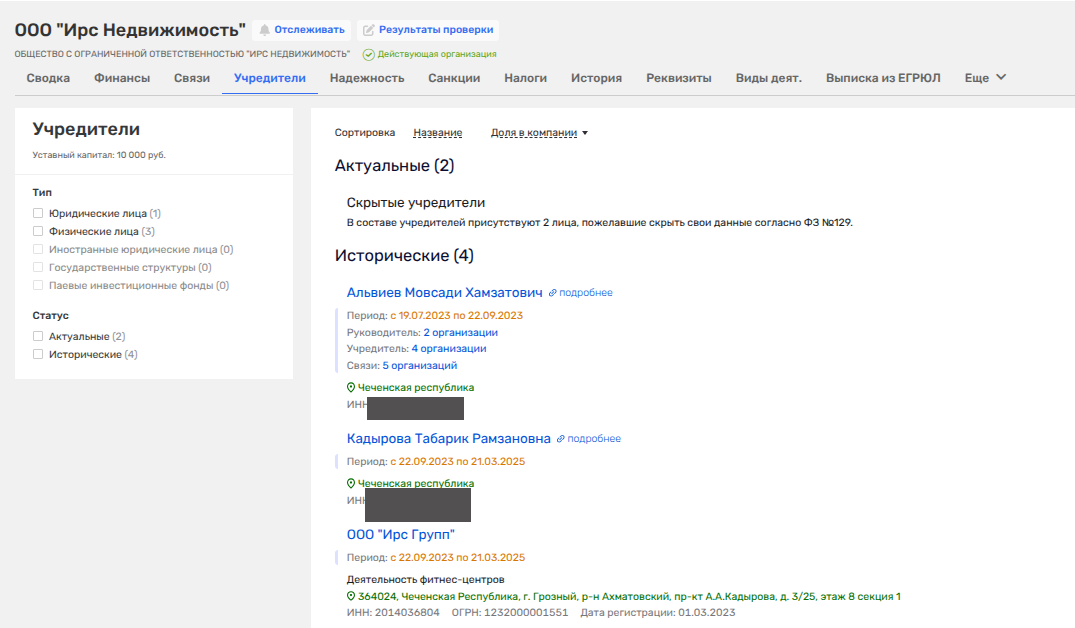Open the История tab
This screenshot has height=628, width=1075.
596,78
